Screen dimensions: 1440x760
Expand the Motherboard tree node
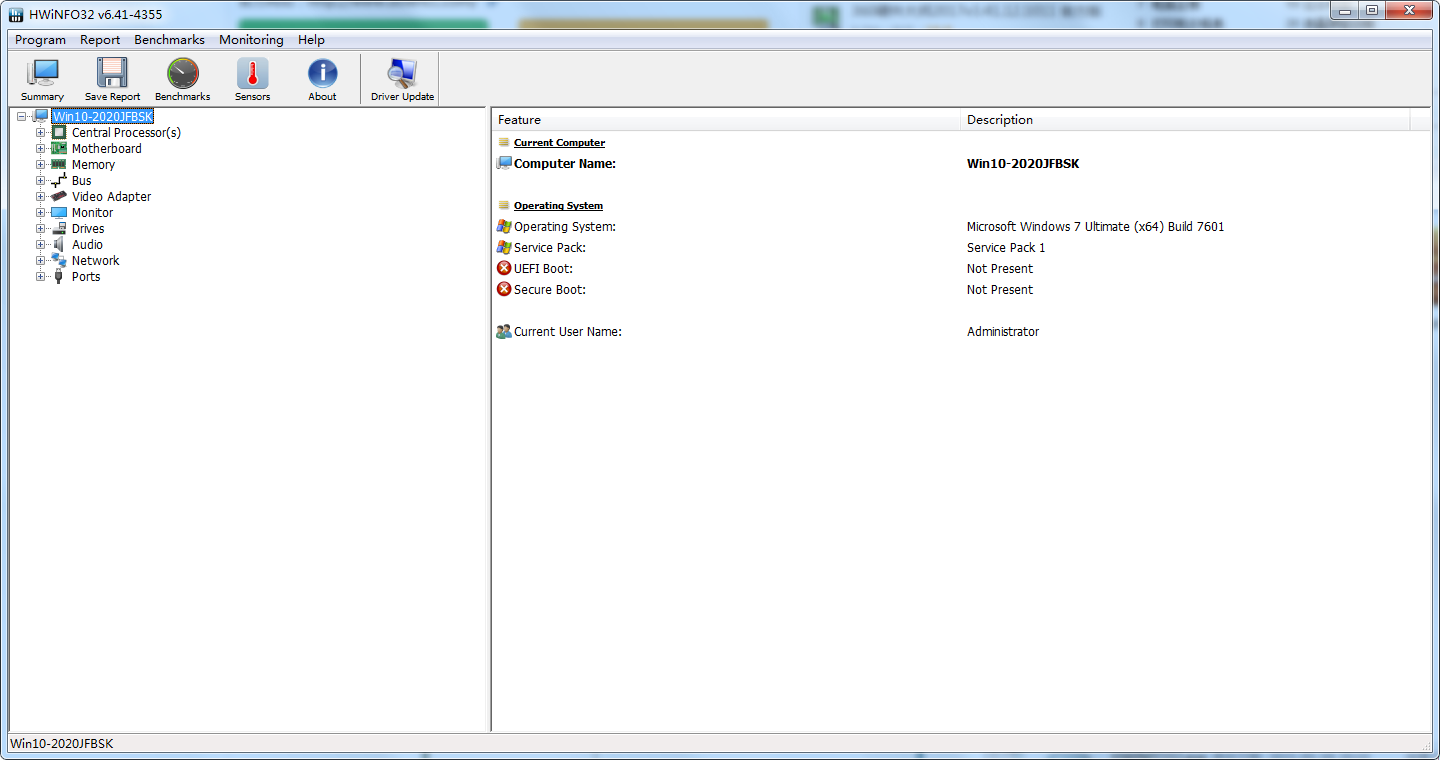[41, 148]
